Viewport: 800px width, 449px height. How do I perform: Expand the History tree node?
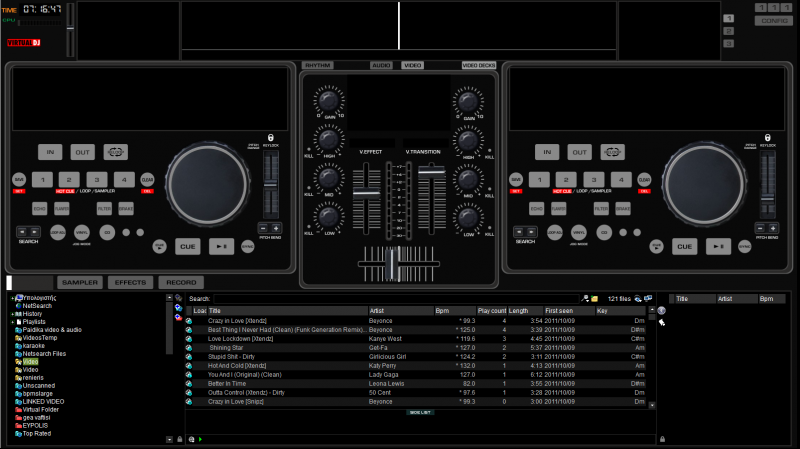tap(12, 314)
